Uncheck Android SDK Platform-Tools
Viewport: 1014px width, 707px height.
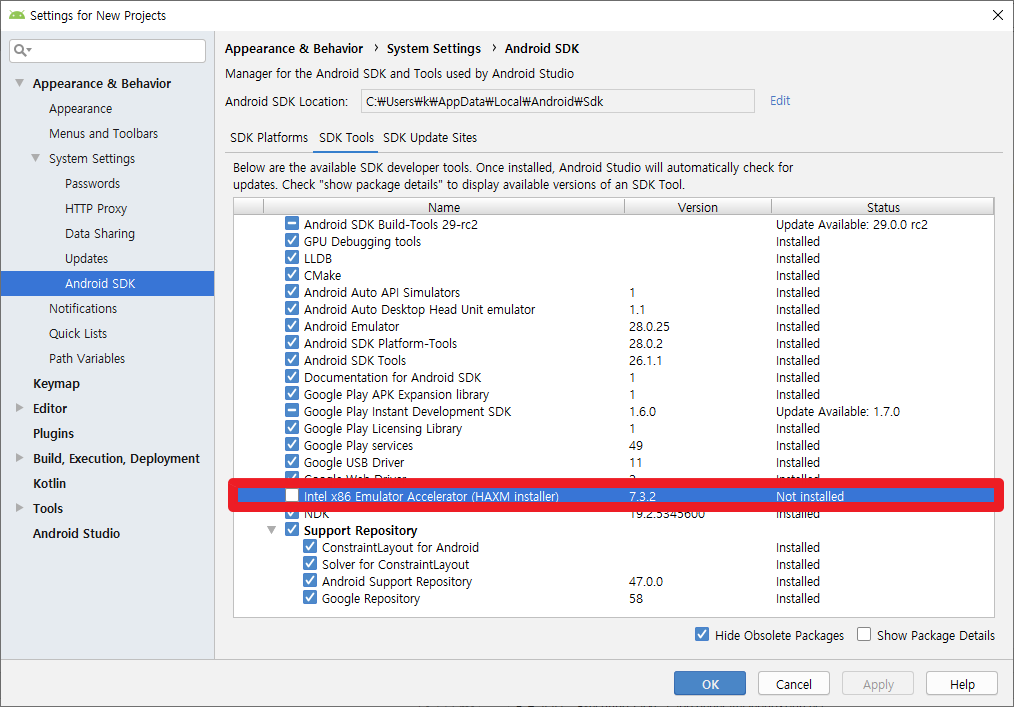[x=292, y=343]
